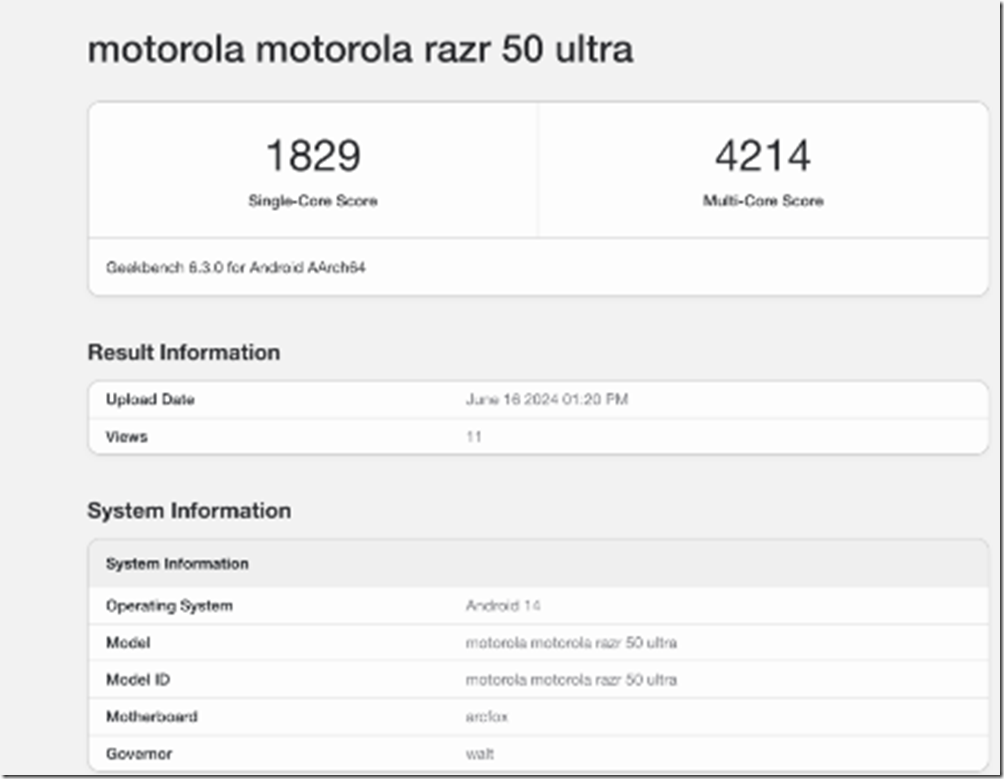The width and height of the screenshot is (1004, 779).
Task: Click the page title 'motorola motorola razr 50 ultra'
Action: click(x=360, y=50)
